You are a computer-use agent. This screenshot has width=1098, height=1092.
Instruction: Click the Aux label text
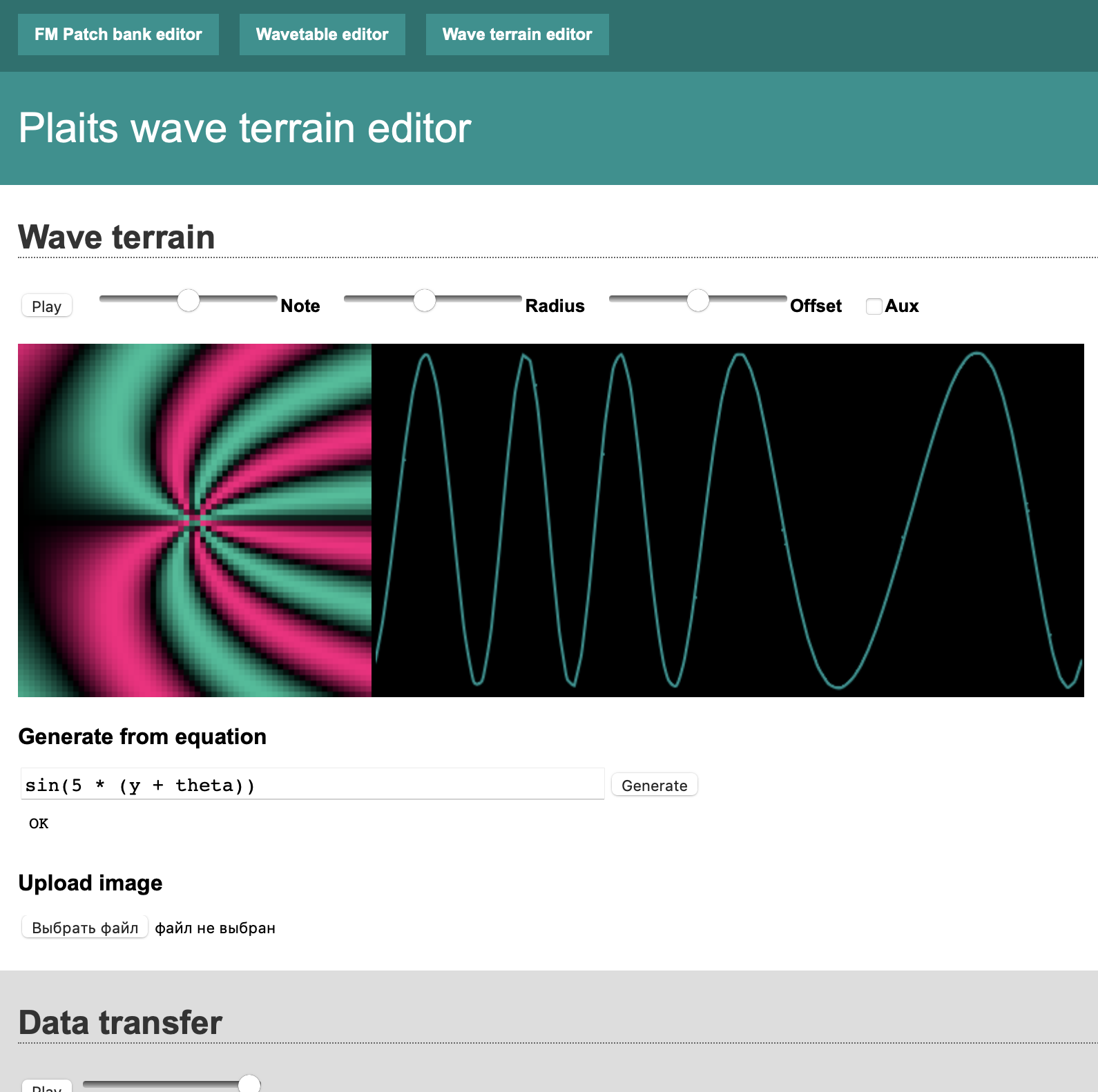pos(902,306)
